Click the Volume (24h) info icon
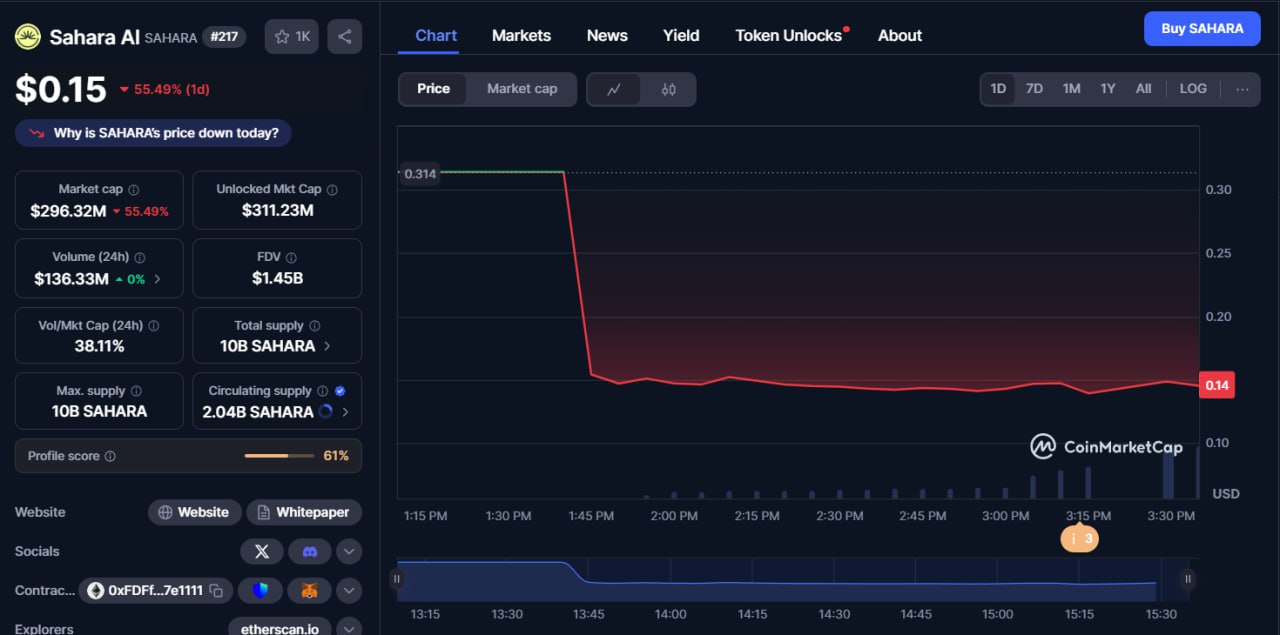 tap(140, 257)
